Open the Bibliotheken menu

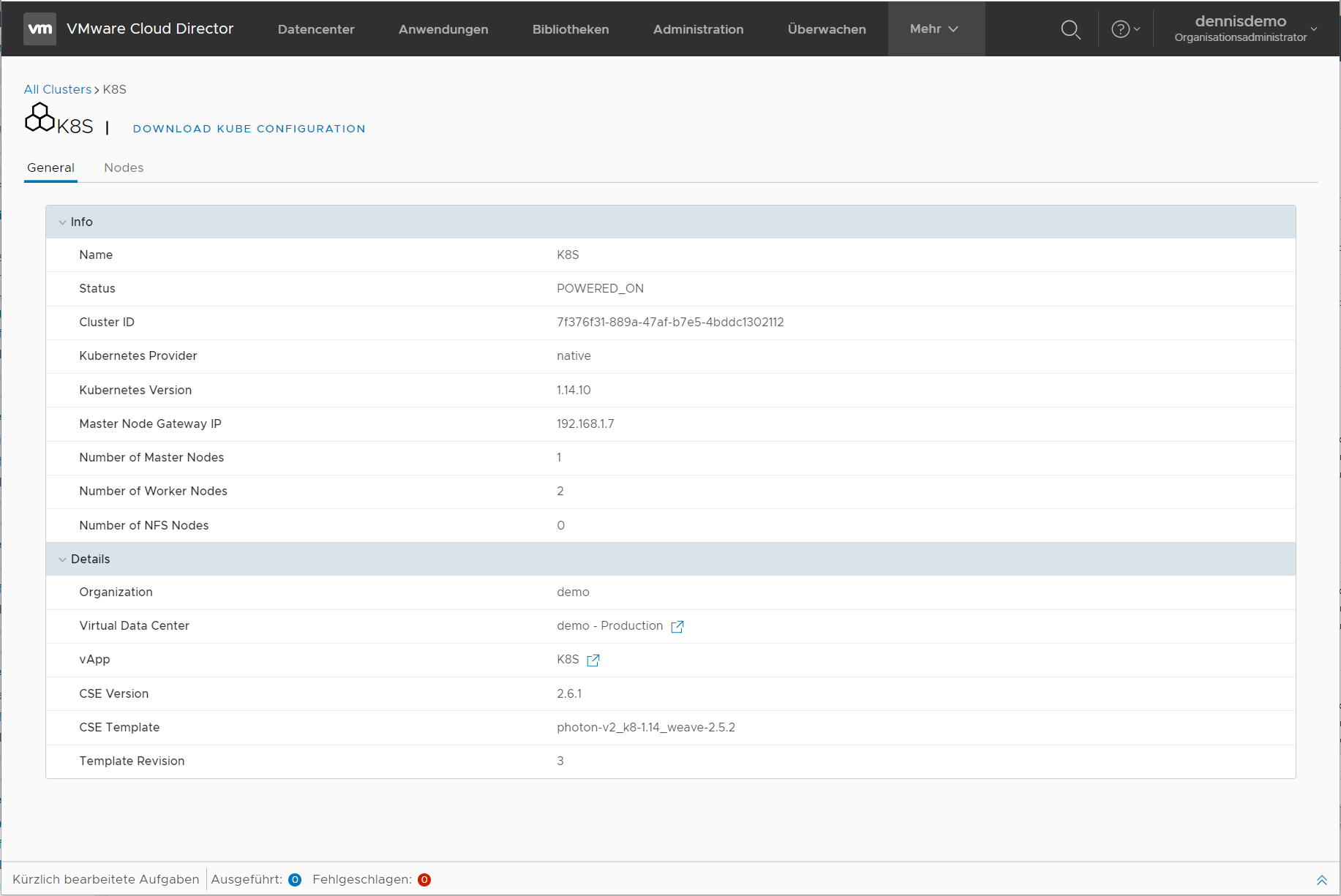click(x=571, y=29)
